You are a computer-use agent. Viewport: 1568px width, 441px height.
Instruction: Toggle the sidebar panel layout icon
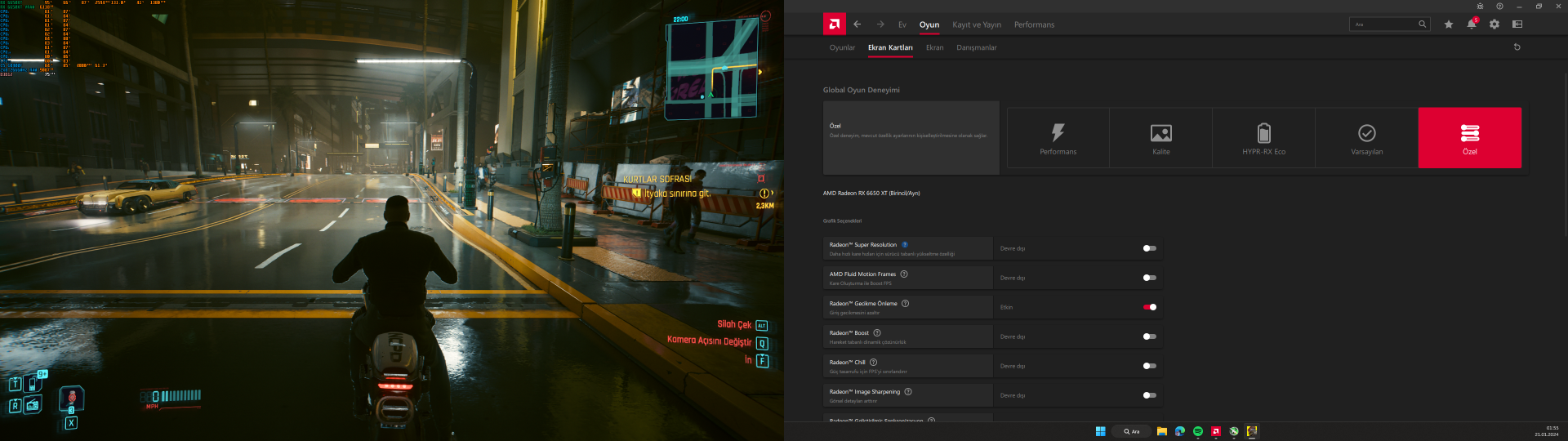click(1517, 24)
